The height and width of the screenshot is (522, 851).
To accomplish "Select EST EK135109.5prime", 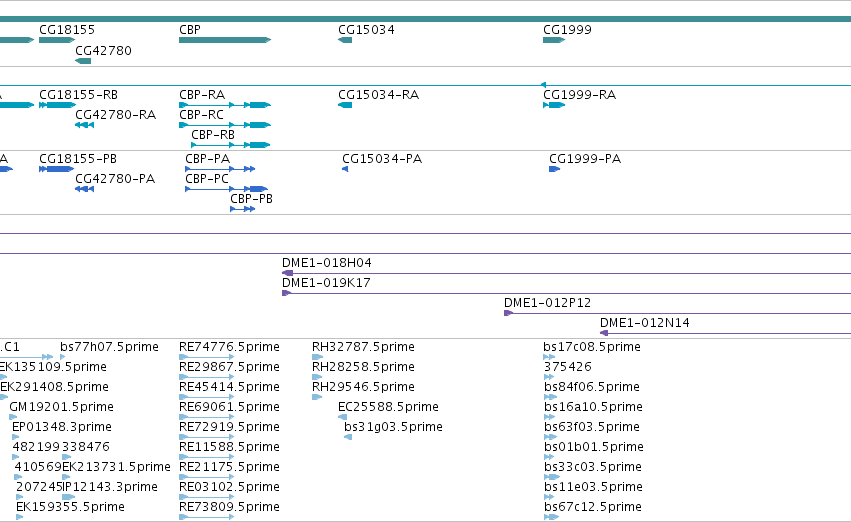I will (53, 367).
